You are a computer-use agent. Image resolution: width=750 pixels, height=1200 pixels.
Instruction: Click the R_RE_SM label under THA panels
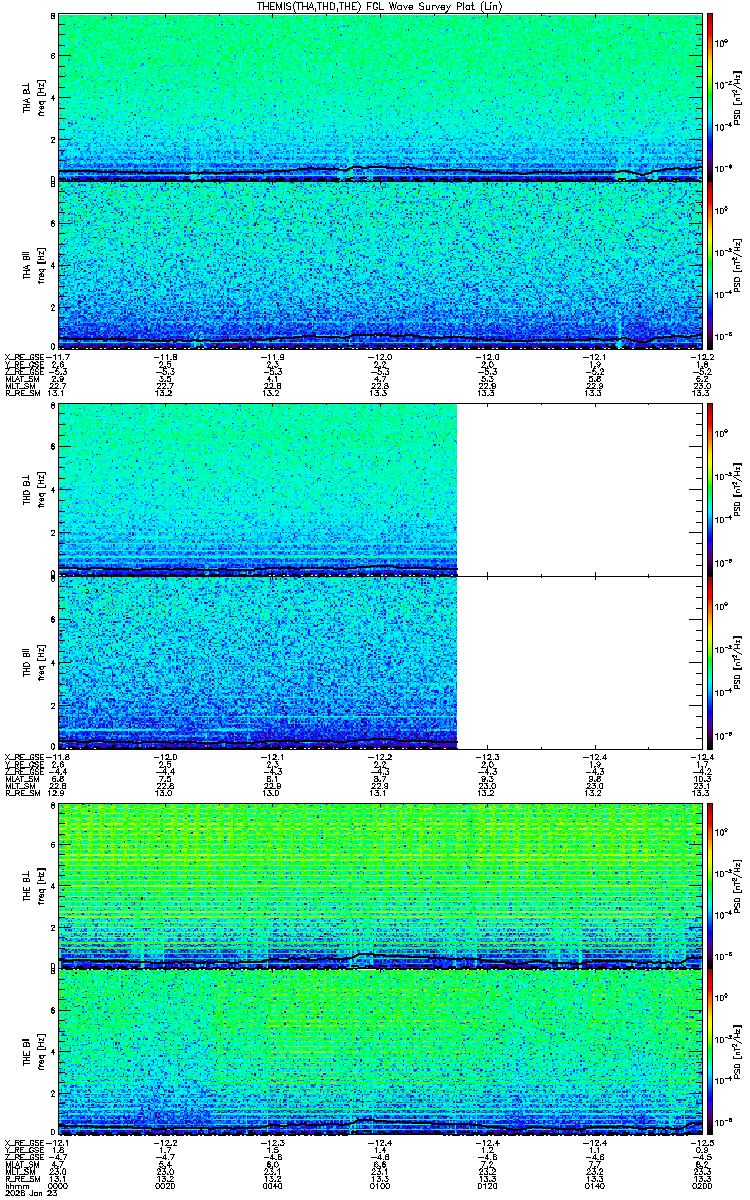tap(23, 393)
